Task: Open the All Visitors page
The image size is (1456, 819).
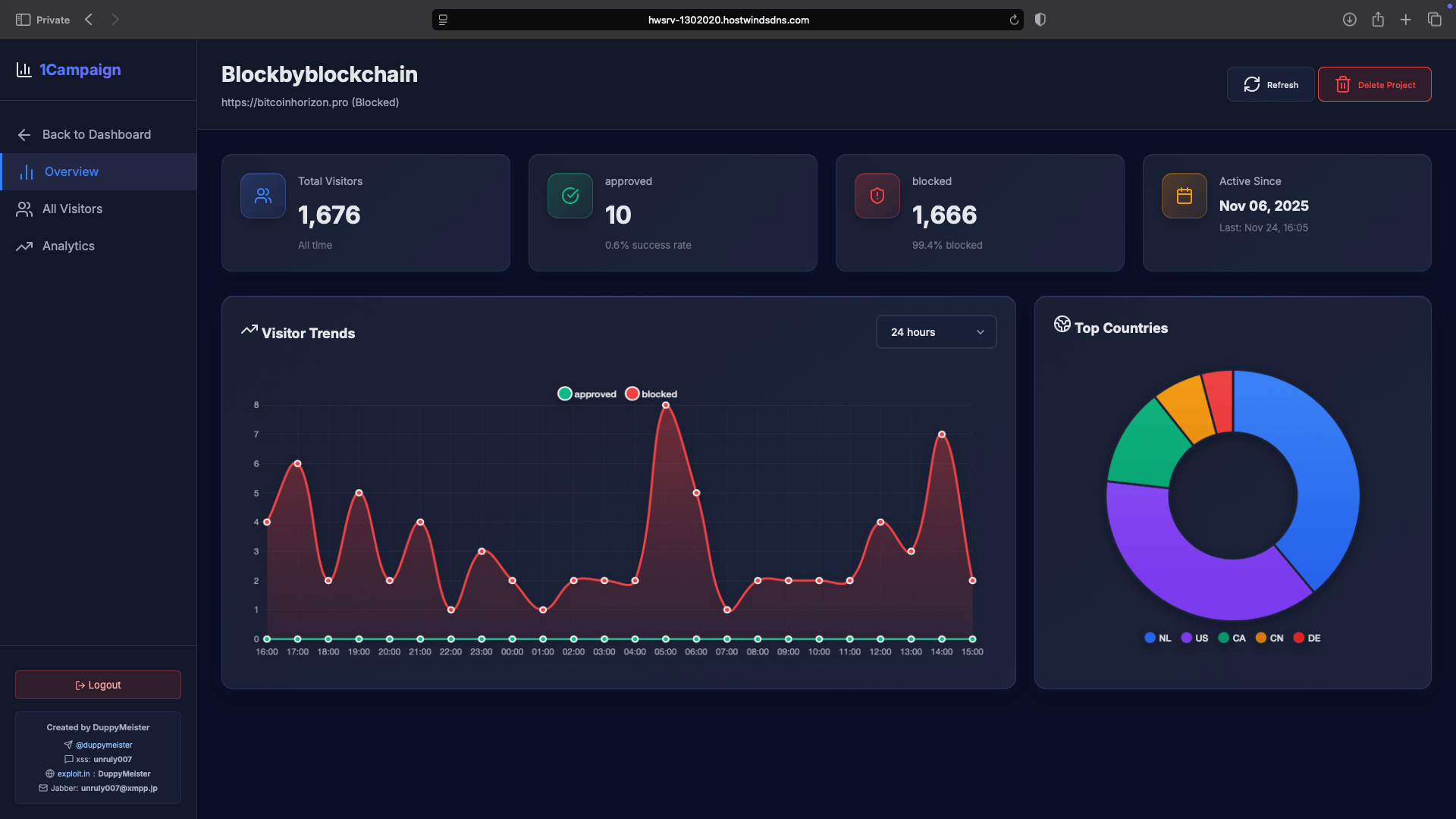Action: coord(72,209)
